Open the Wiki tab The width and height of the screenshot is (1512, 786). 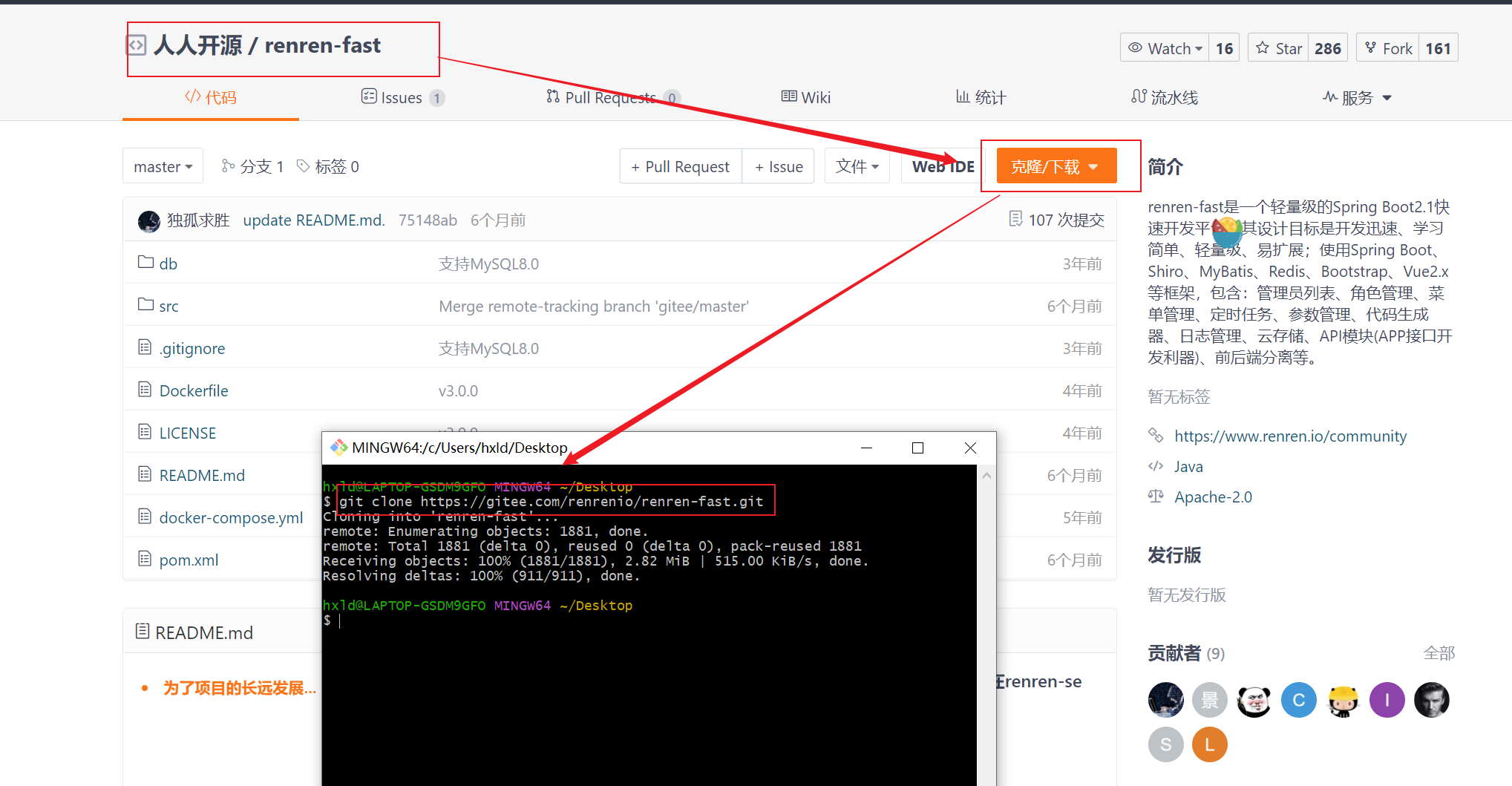click(806, 97)
